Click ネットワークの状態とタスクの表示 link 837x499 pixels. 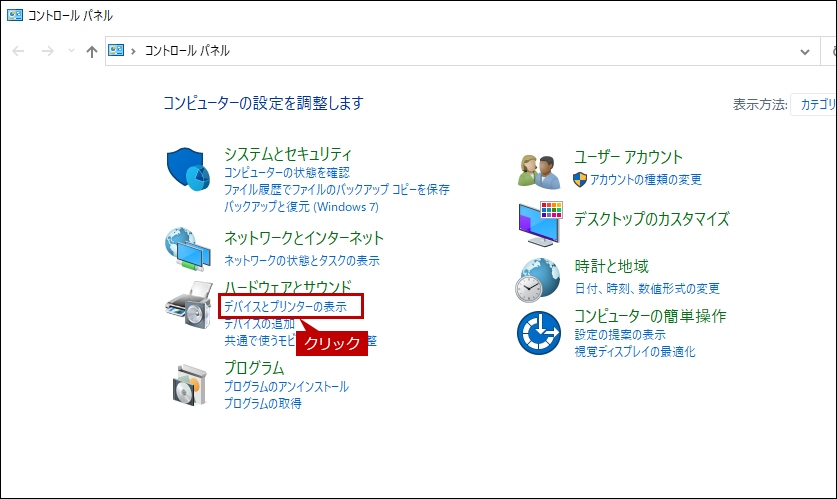click(x=302, y=260)
